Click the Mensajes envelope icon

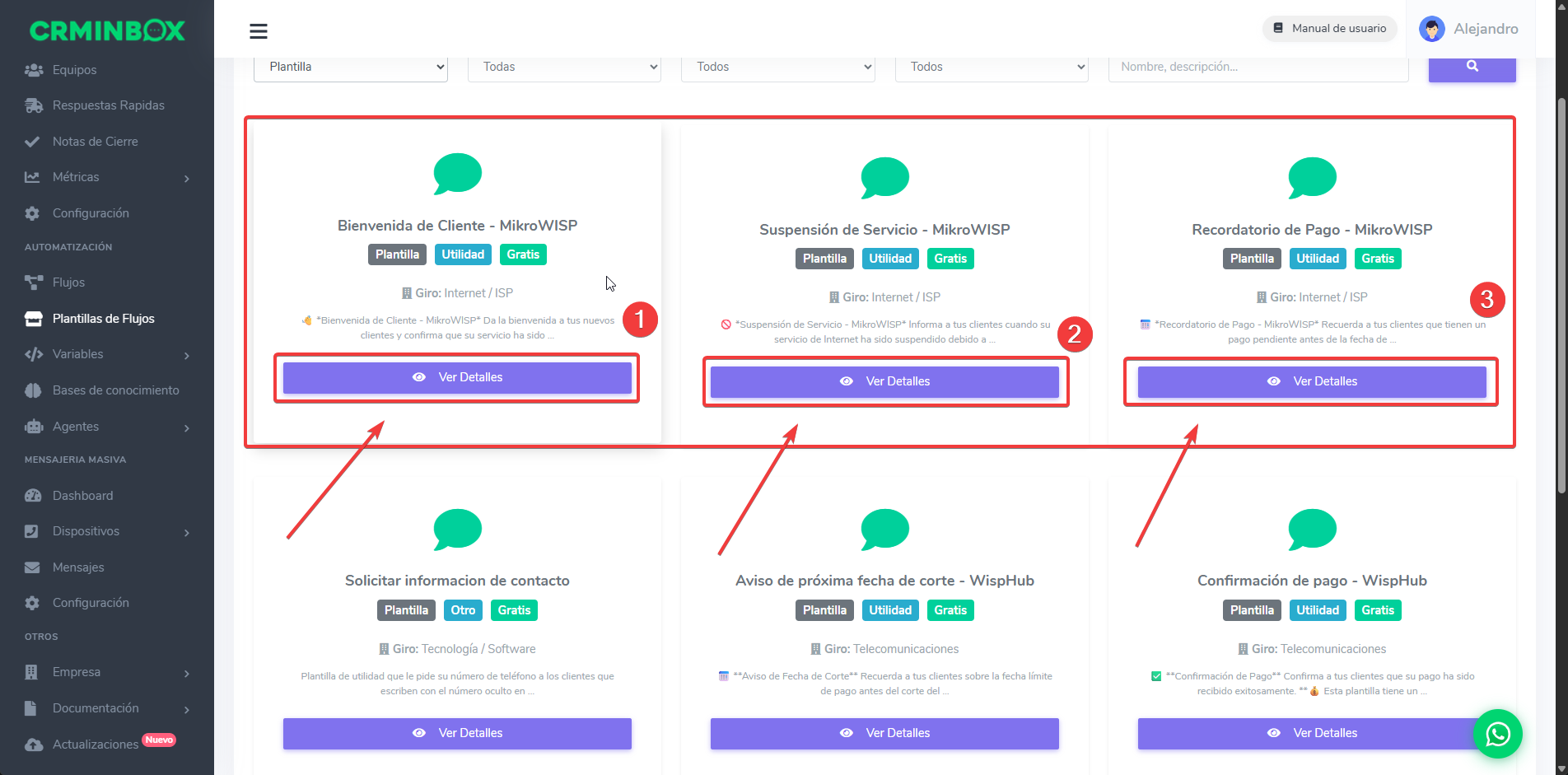pyautogui.click(x=32, y=567)
